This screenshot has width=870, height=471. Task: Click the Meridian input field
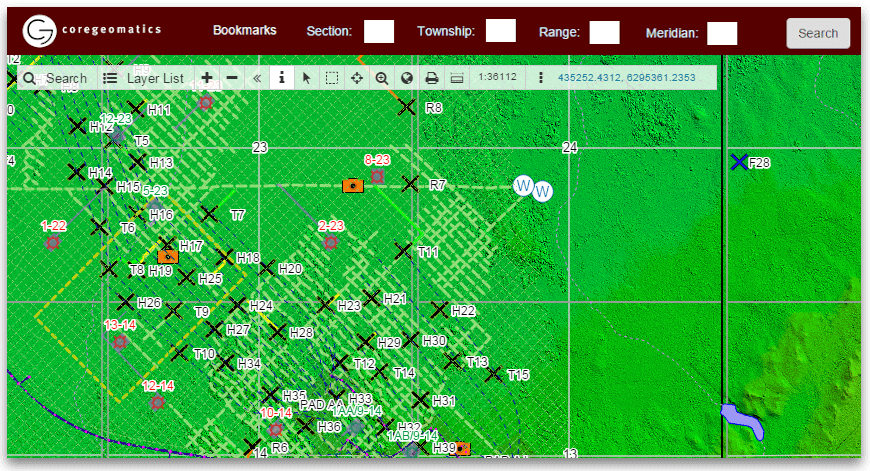[721, 33]
